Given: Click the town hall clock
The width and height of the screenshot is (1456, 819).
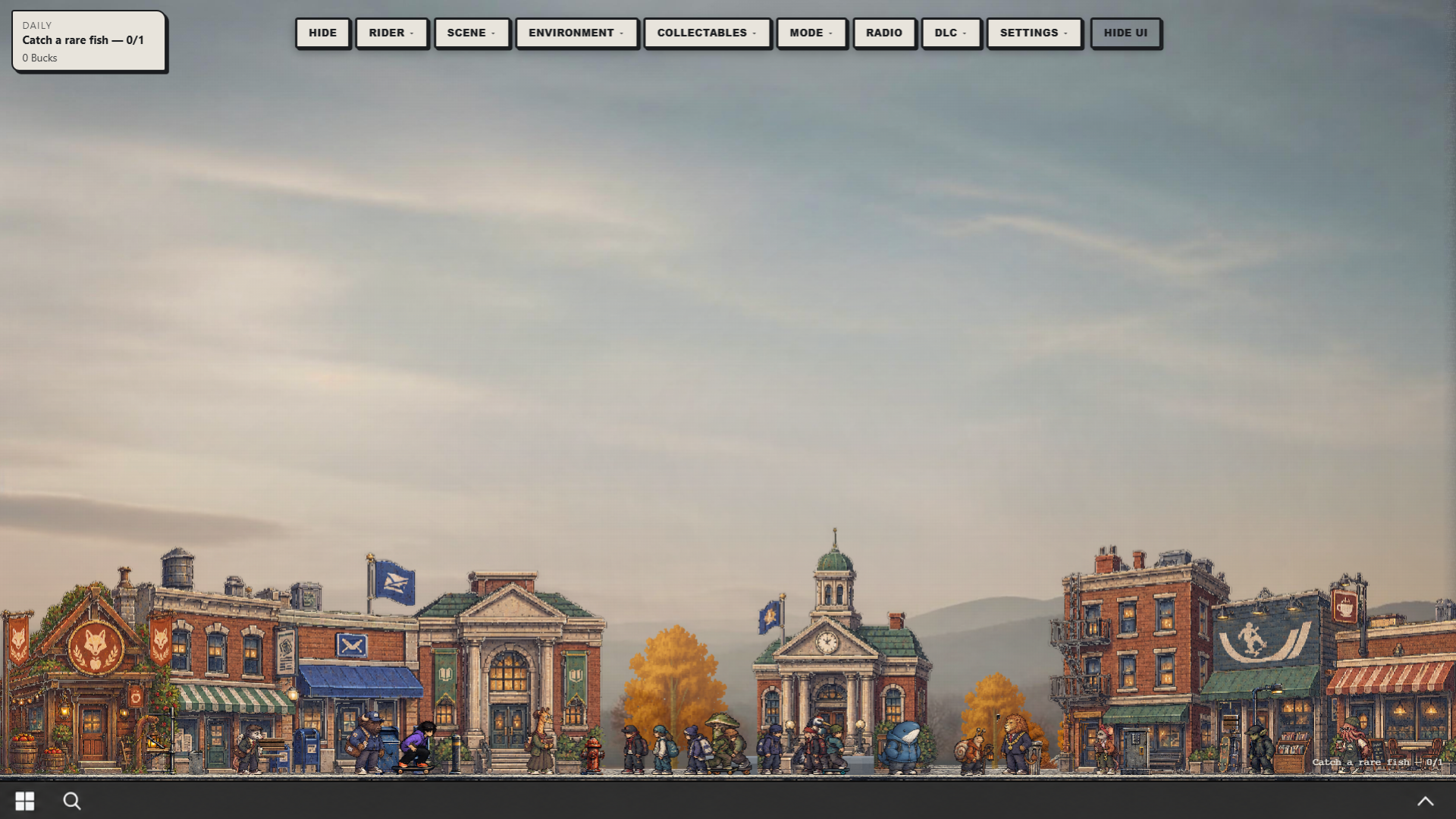Looking at the screenshot, I should coord(827,642).
